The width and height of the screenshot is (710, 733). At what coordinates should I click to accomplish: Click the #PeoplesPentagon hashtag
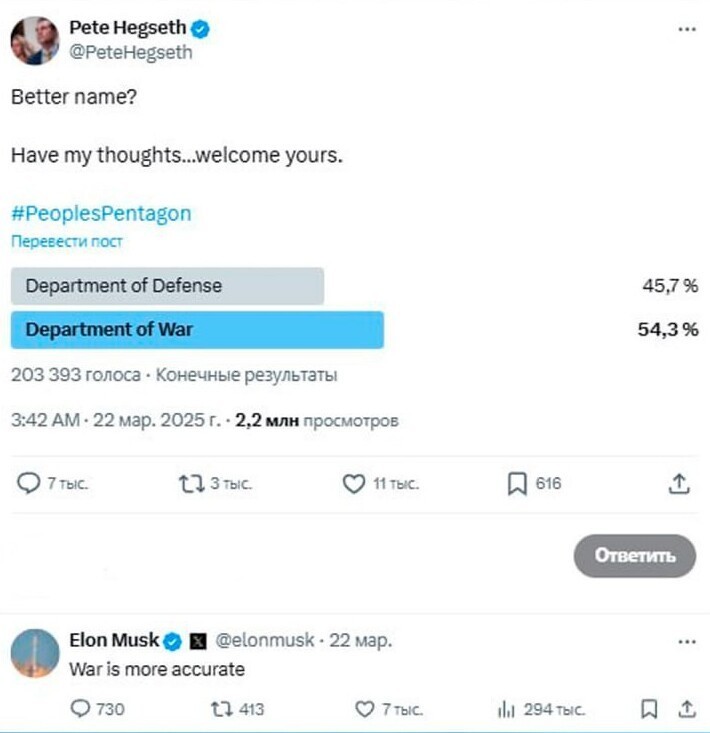click(101, 214)
